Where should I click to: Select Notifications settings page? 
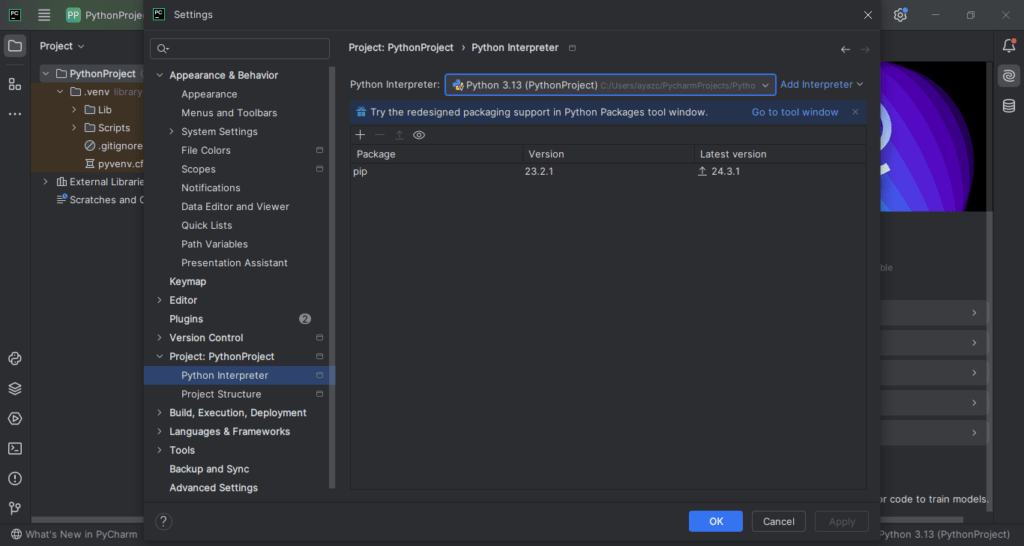click(211, 188)
